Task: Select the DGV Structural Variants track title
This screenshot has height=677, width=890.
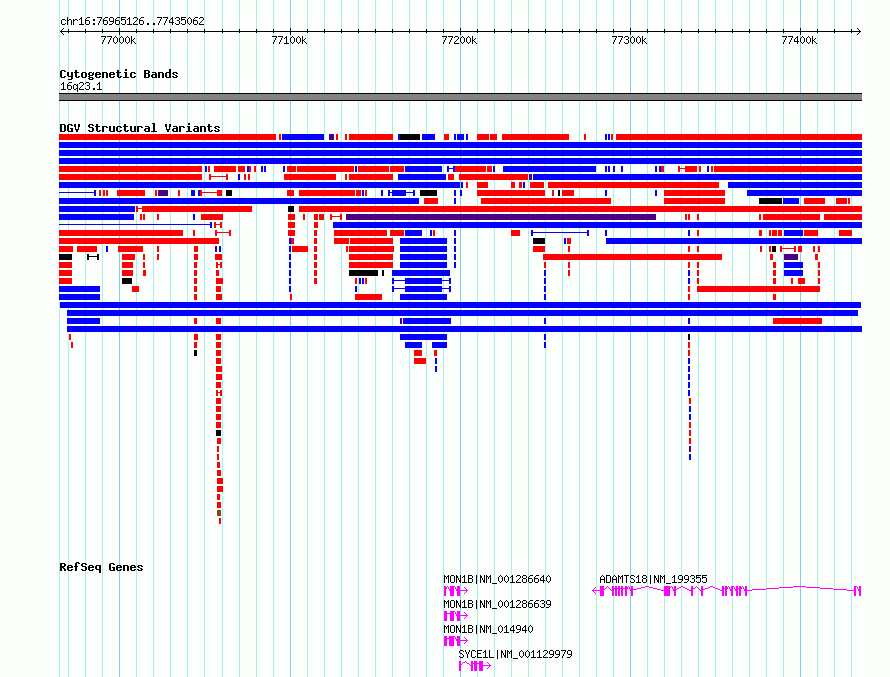Action: pos(140,128)
